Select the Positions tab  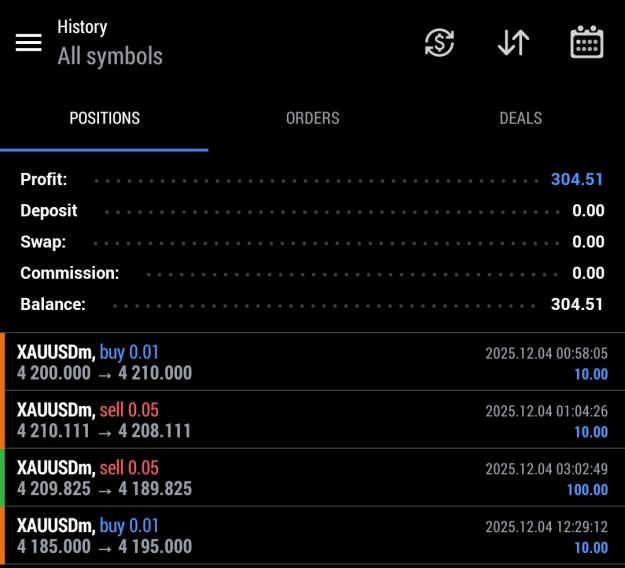(104, 118)
